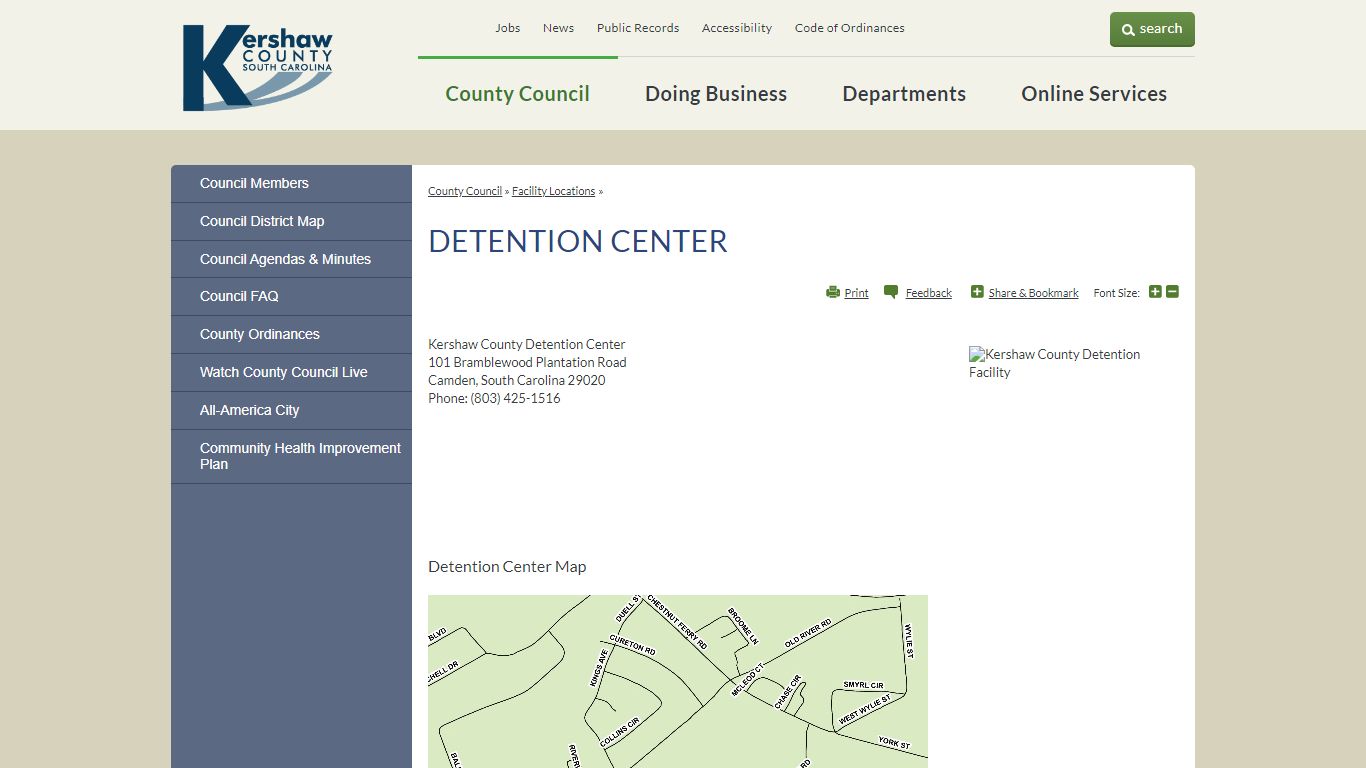The width and height of the screenshot is (1366, 768).
Task: Click the printer icon next to Print
Action: tap(833, 292)
